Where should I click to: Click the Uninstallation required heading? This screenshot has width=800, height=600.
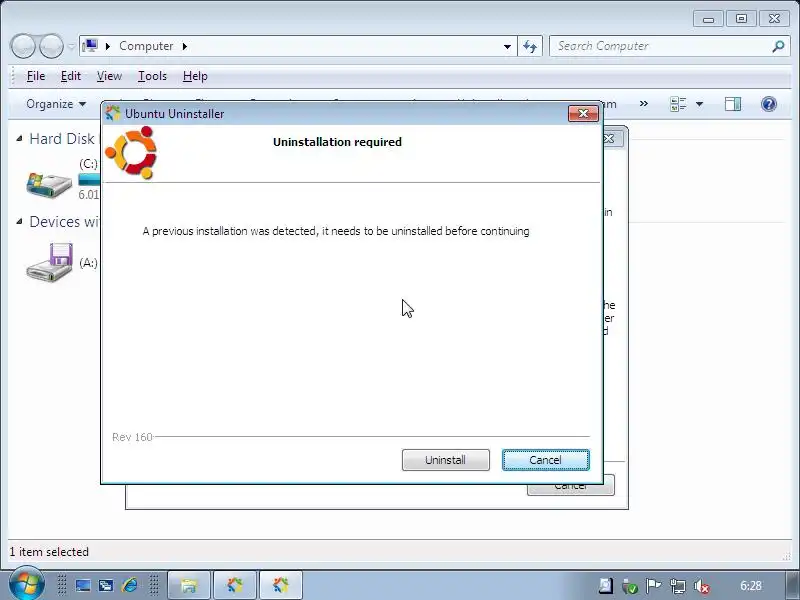click(x=337, y=142)
